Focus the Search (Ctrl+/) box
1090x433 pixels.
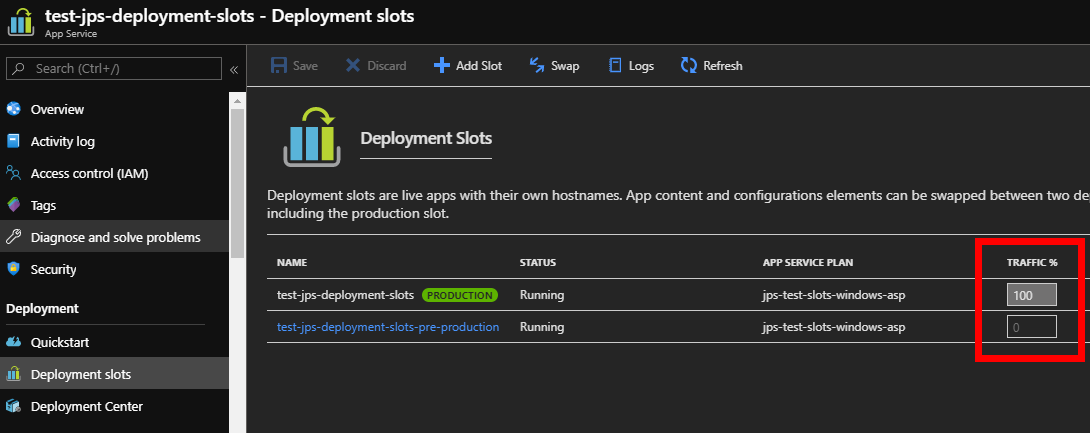115,69
